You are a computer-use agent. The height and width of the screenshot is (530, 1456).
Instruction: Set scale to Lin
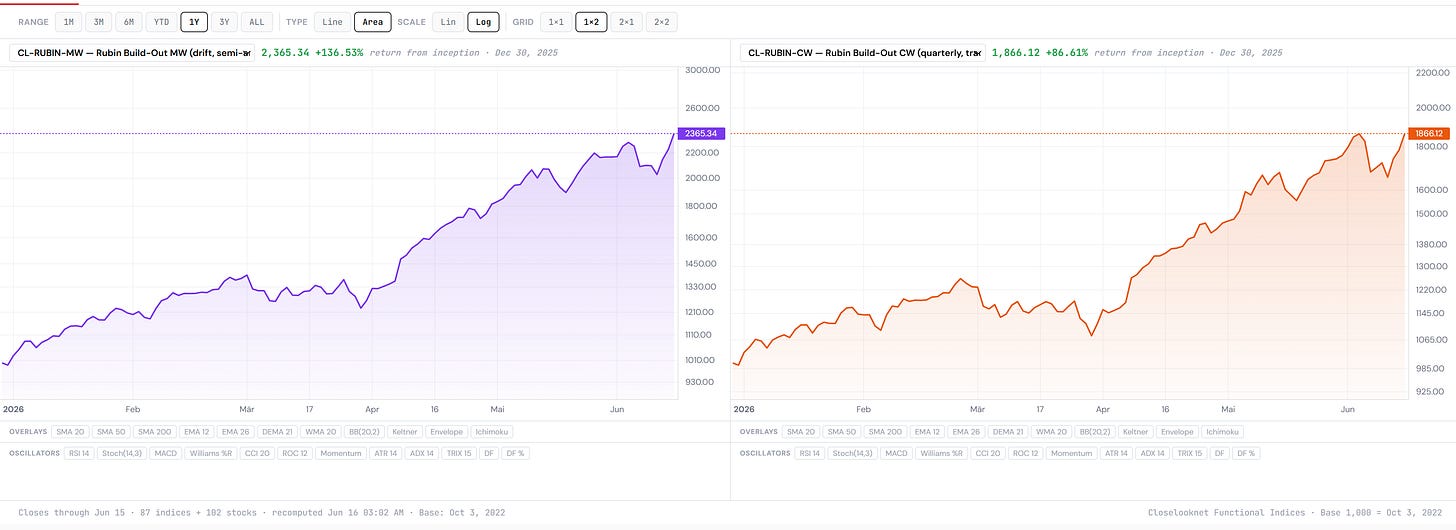[448, 22]
